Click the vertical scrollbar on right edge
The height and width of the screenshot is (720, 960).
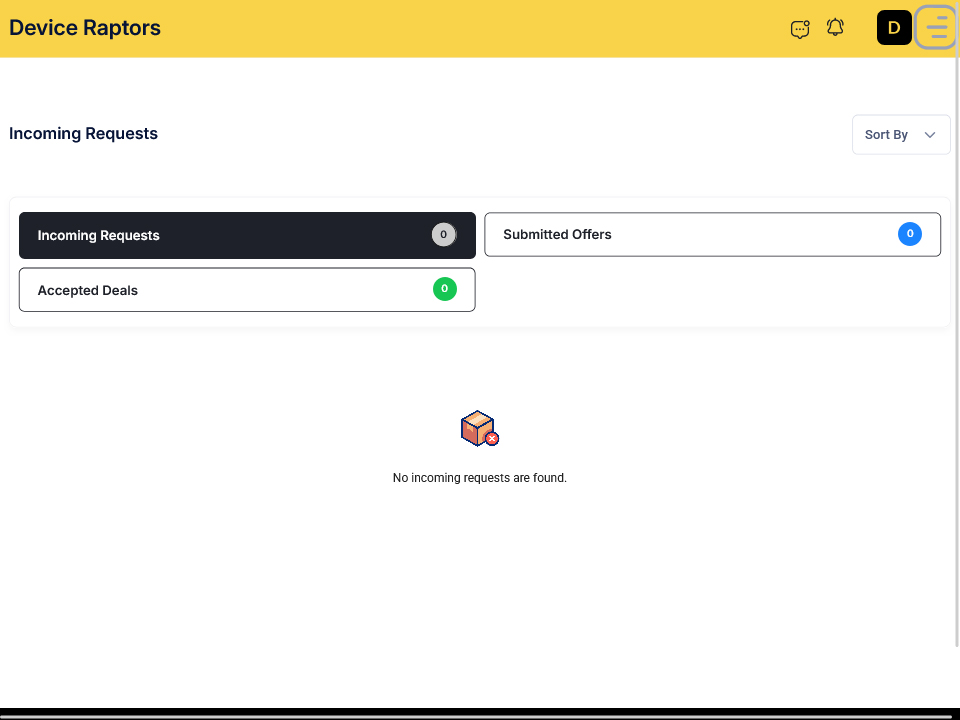click(956, 350)
